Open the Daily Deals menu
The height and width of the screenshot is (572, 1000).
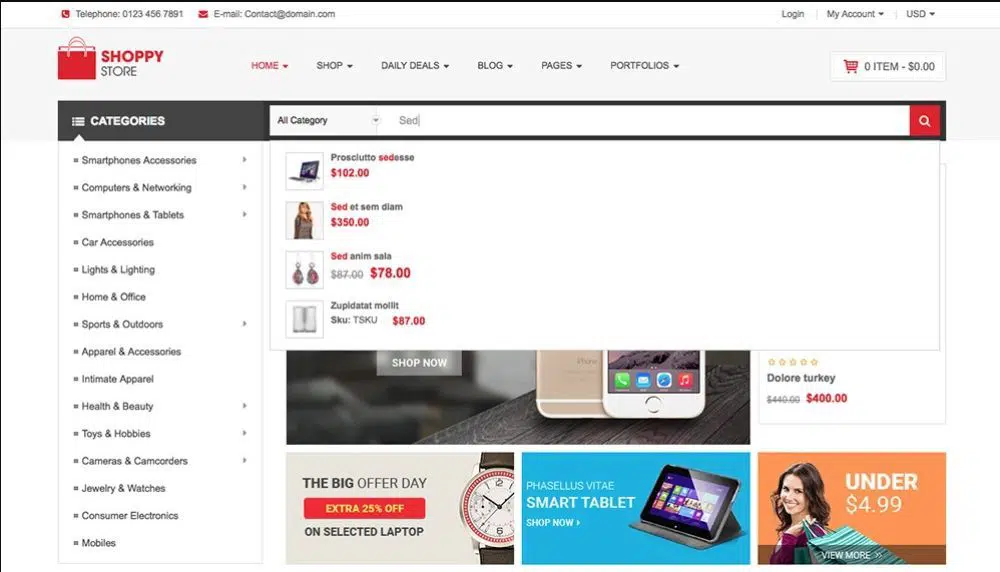415,66
